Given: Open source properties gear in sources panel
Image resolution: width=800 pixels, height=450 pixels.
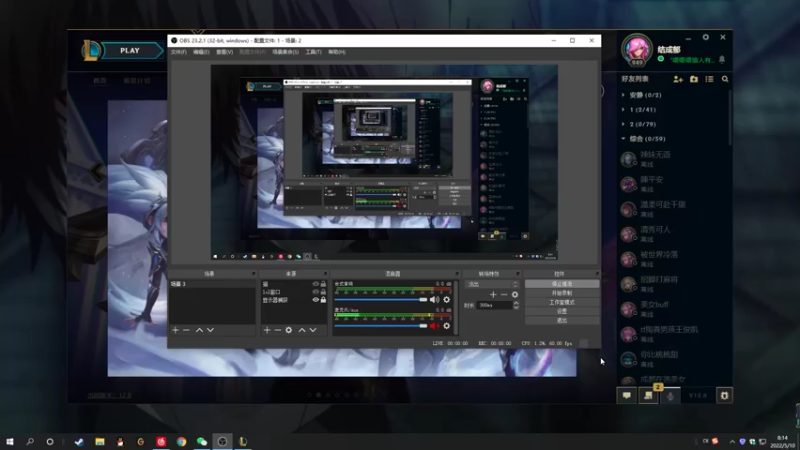Looking at the screenshot, I should coord(289,330).
